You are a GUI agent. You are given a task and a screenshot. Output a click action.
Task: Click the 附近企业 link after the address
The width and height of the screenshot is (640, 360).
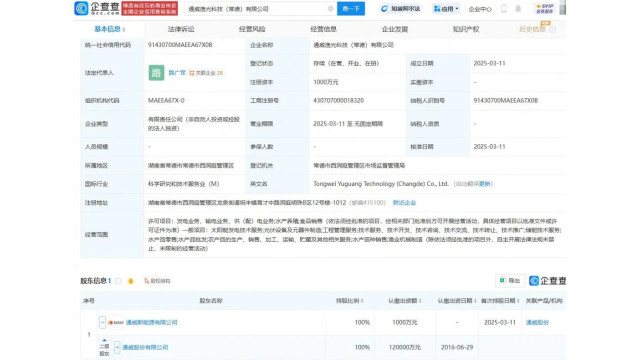404,202
